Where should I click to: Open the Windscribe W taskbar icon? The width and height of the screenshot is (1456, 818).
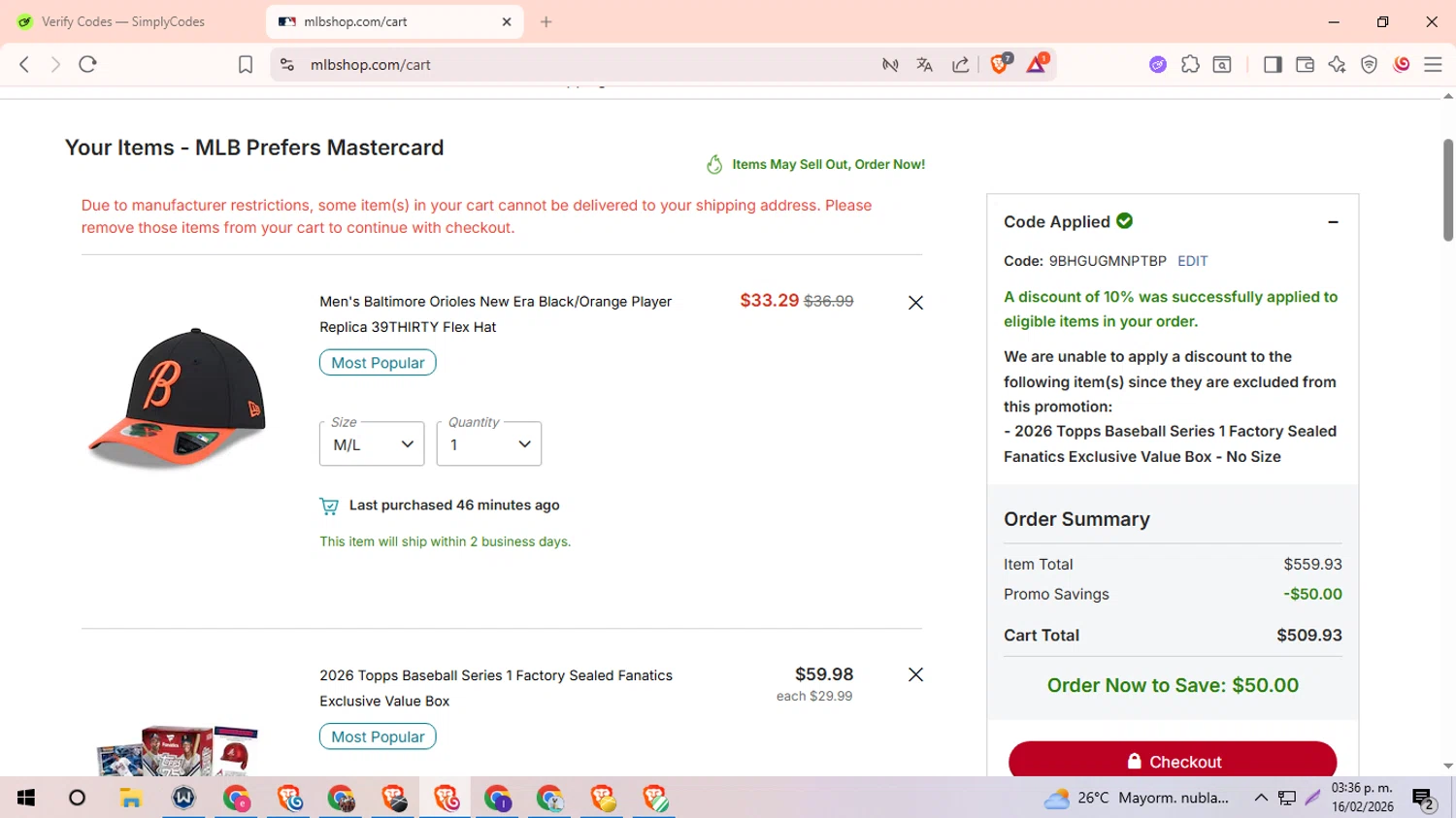point(183,798)
